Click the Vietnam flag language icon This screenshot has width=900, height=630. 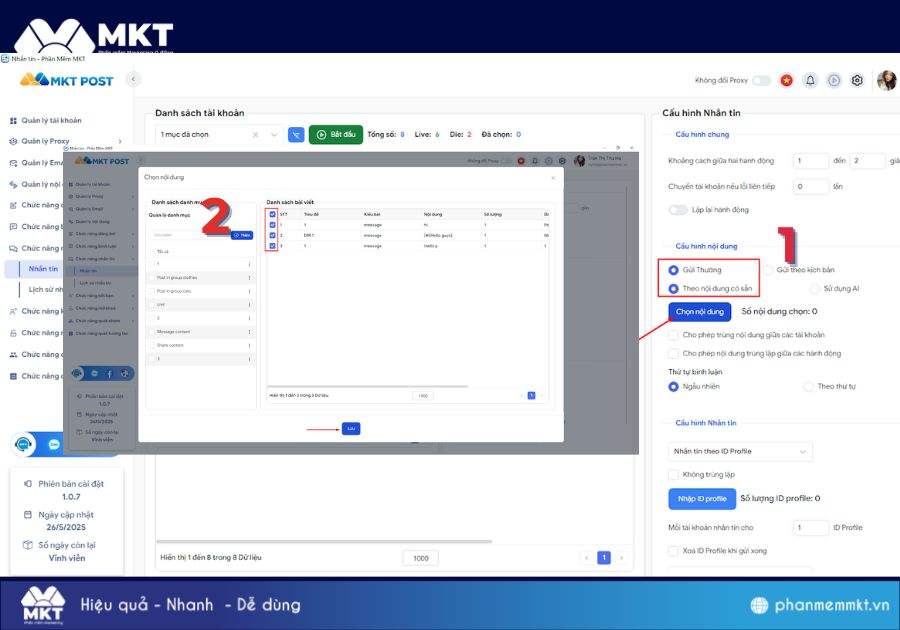[x=787, y=80]
